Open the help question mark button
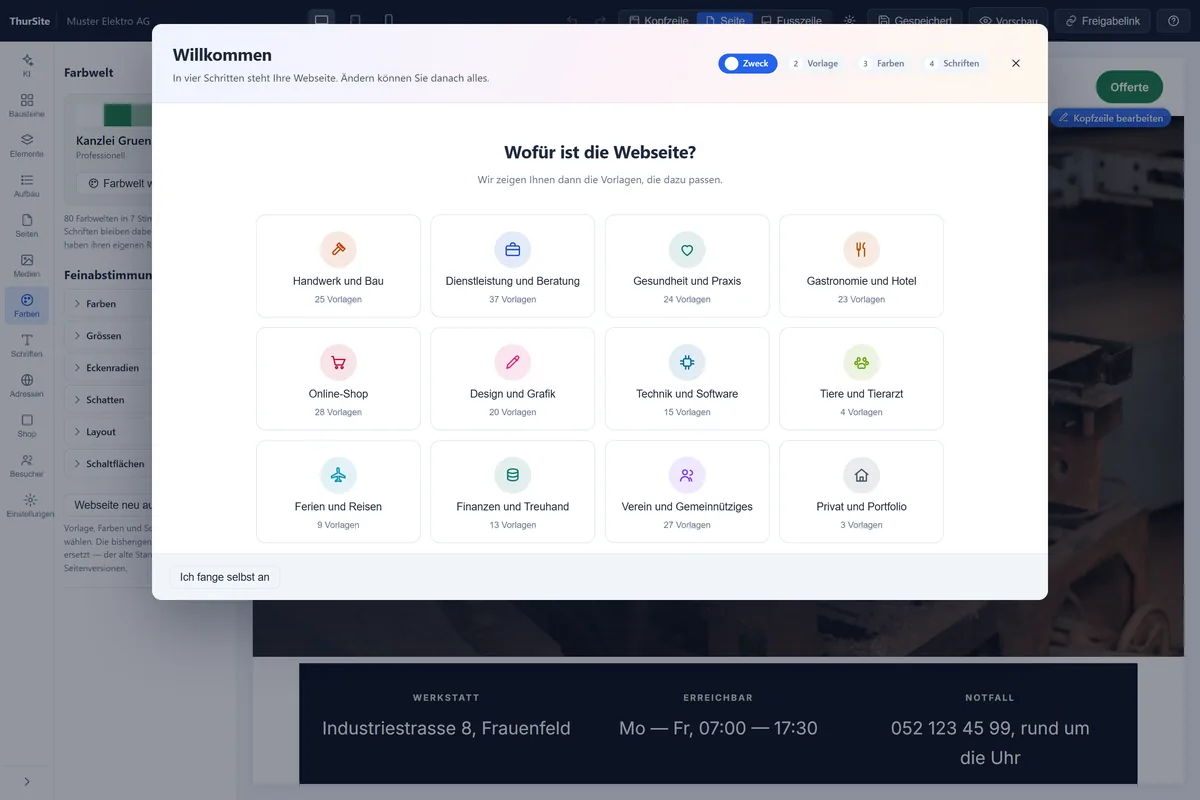The width and height of the screenshot is (1200, 800). coord(1174,21)
